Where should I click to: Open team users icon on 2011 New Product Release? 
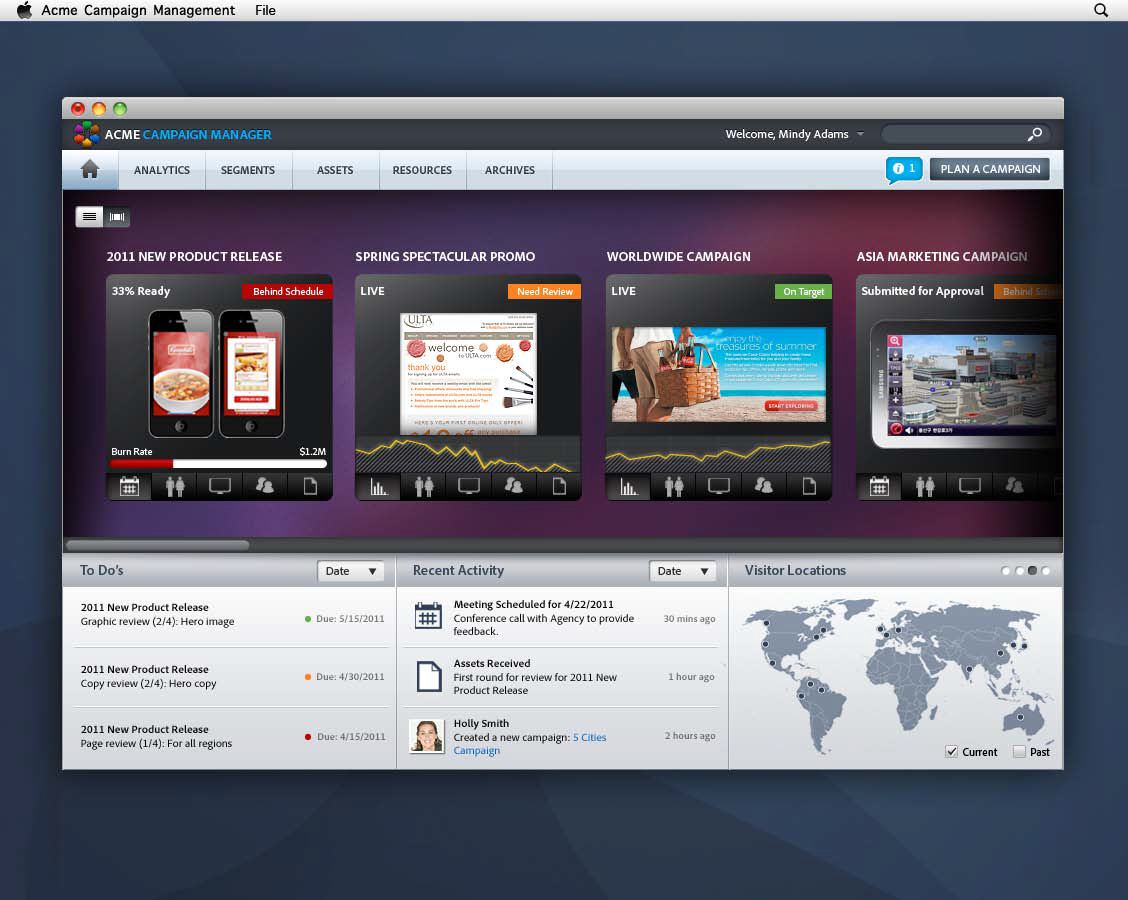coord(265,486)
